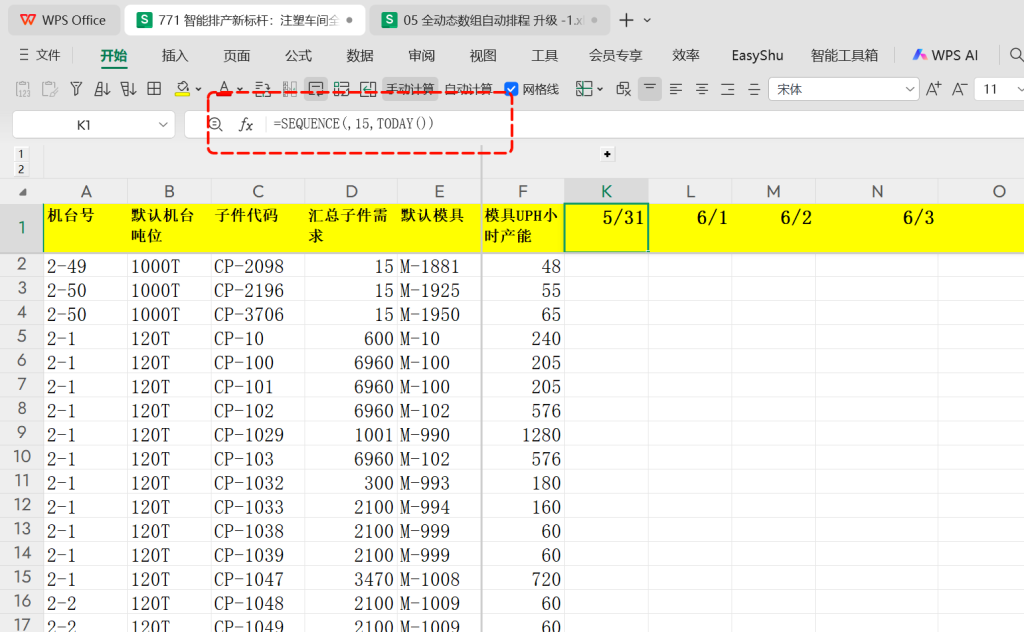This screenshot has width=1024, height=632.
Task: Switch to the 开始 ribbon tab
Action: pos(114,55)
